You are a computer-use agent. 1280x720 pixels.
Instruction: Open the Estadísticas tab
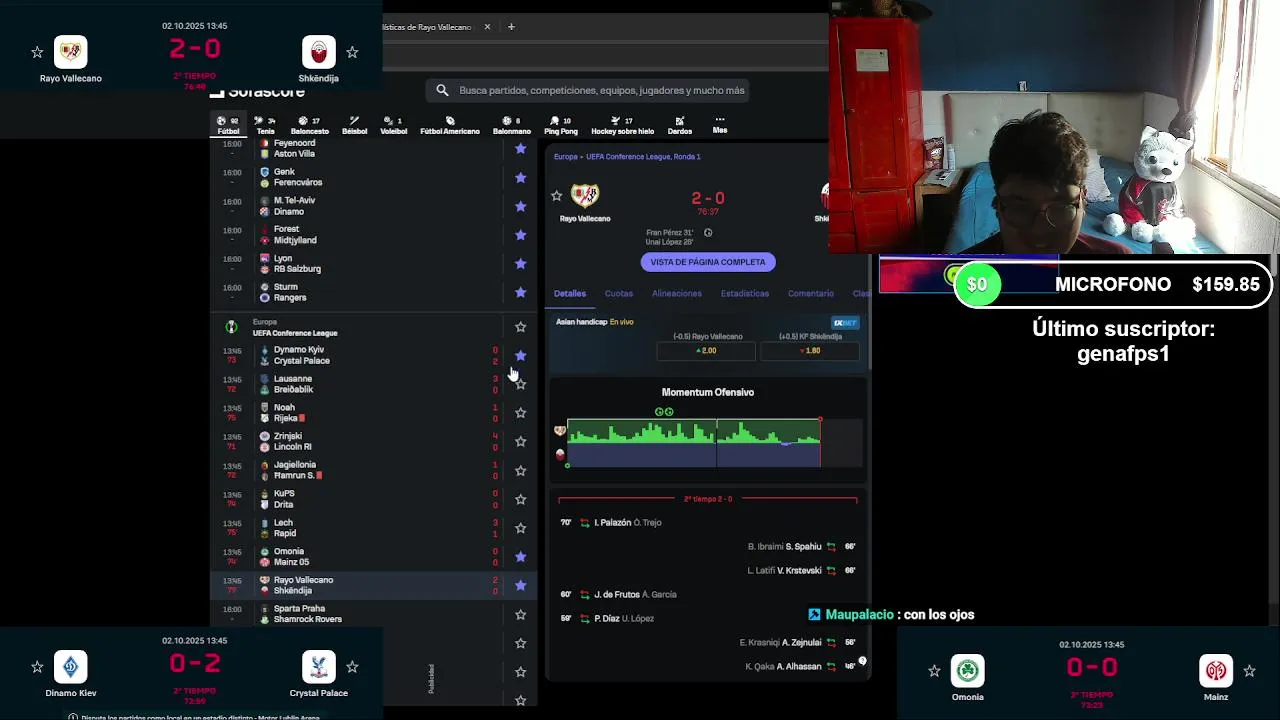click(745, 294)
